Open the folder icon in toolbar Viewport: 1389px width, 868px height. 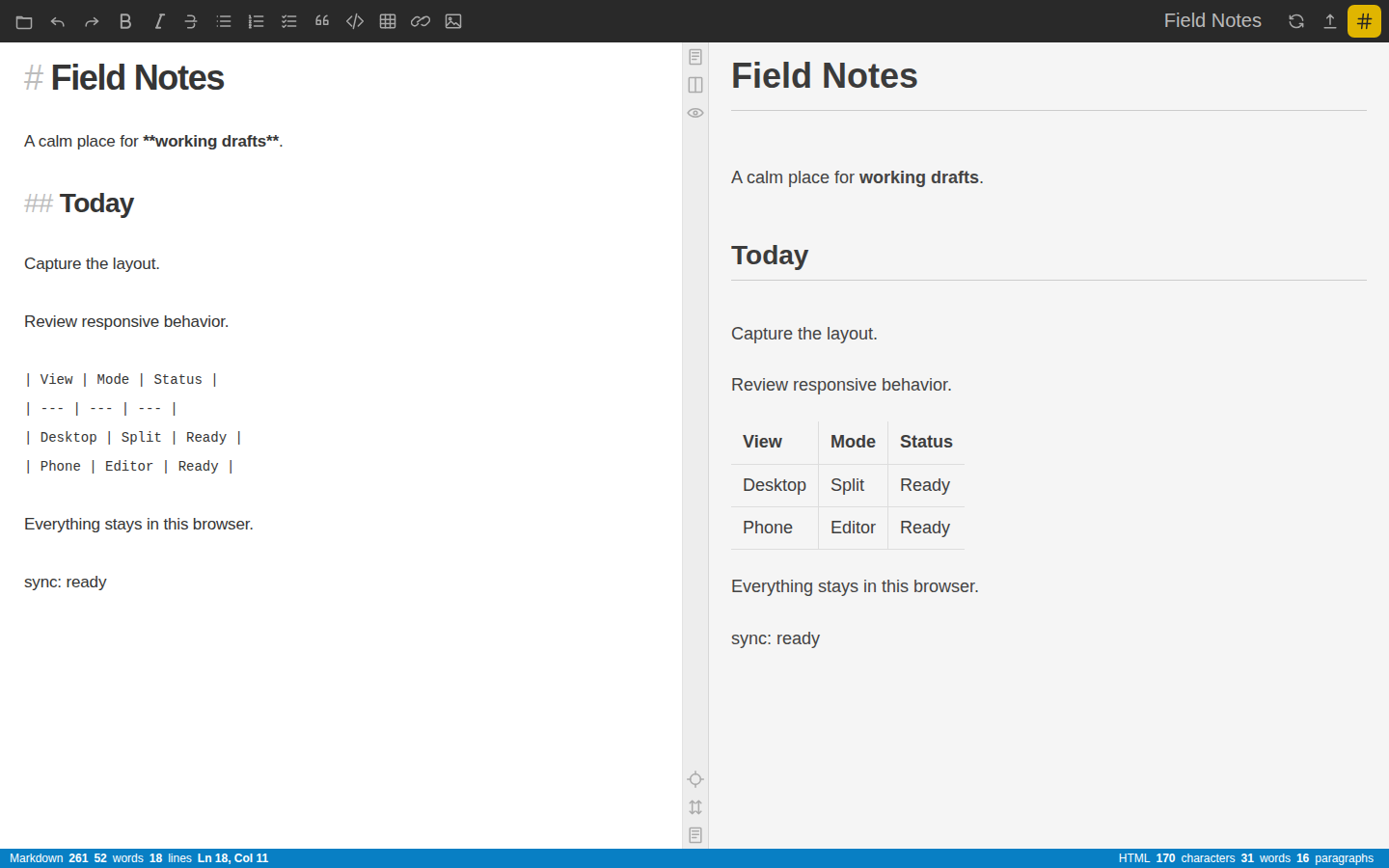(24, 21)
